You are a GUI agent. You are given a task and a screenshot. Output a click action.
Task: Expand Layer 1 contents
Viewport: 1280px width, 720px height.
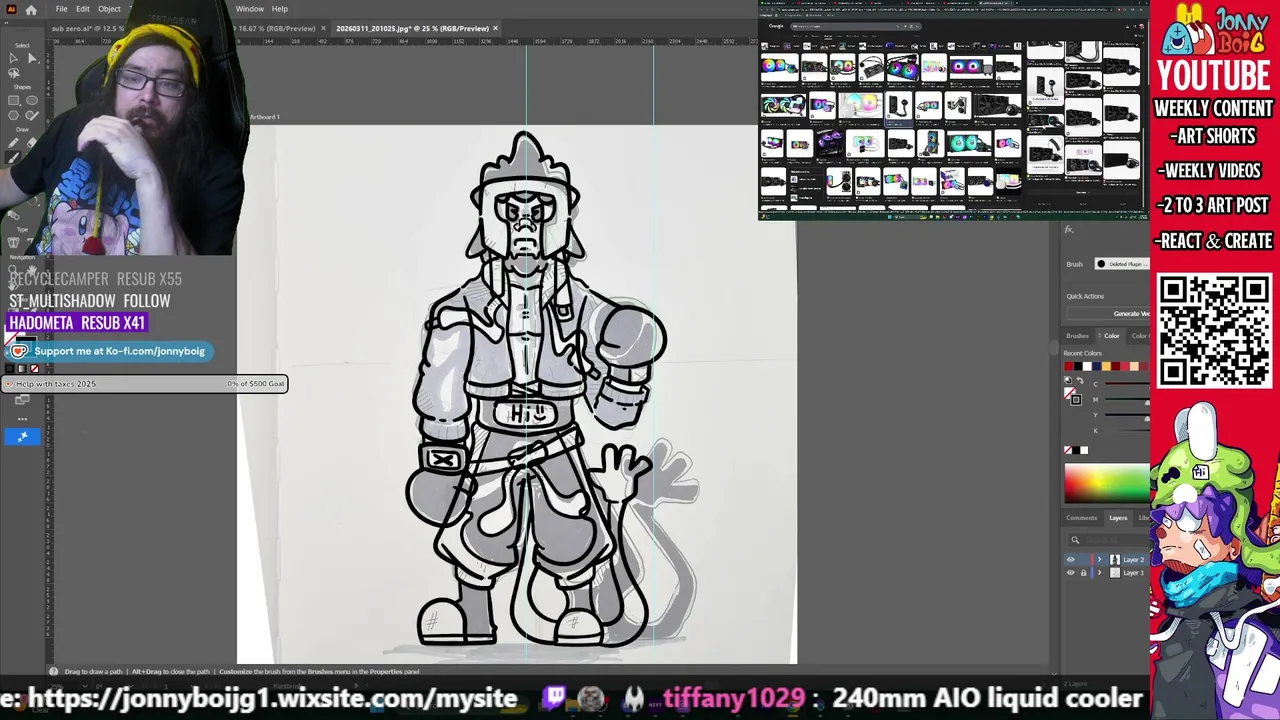(1099, 573)
